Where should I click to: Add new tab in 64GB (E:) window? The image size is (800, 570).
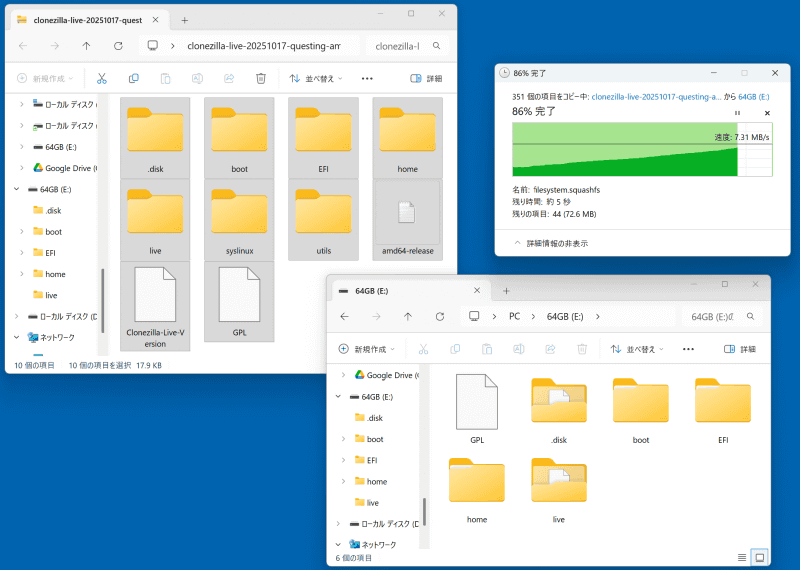pyautogui.click(x=506, y=291)
